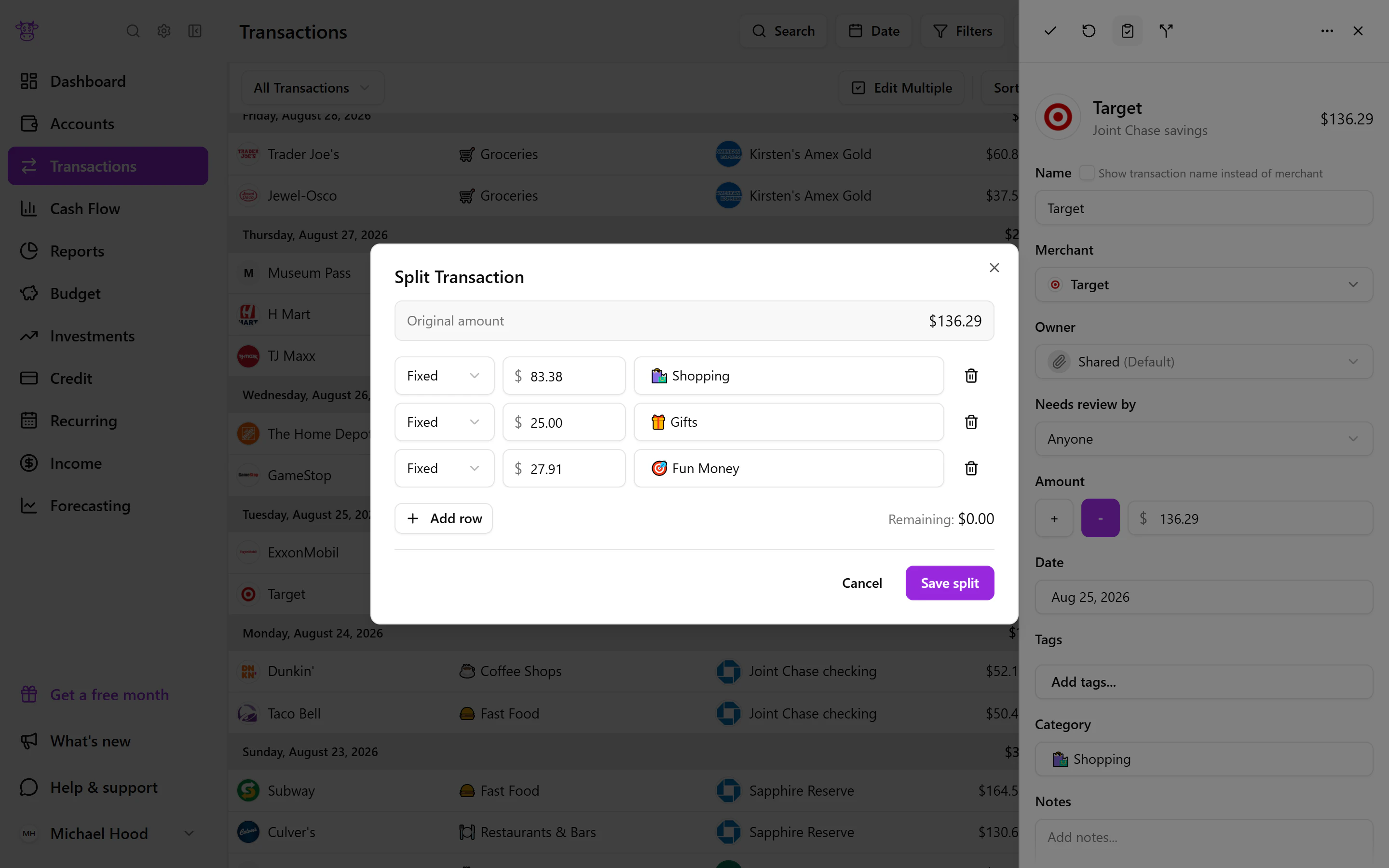Click the undo/revert icon in detail panel
This screenshot has height=868, width=1389.
(x=1088, y=31)
